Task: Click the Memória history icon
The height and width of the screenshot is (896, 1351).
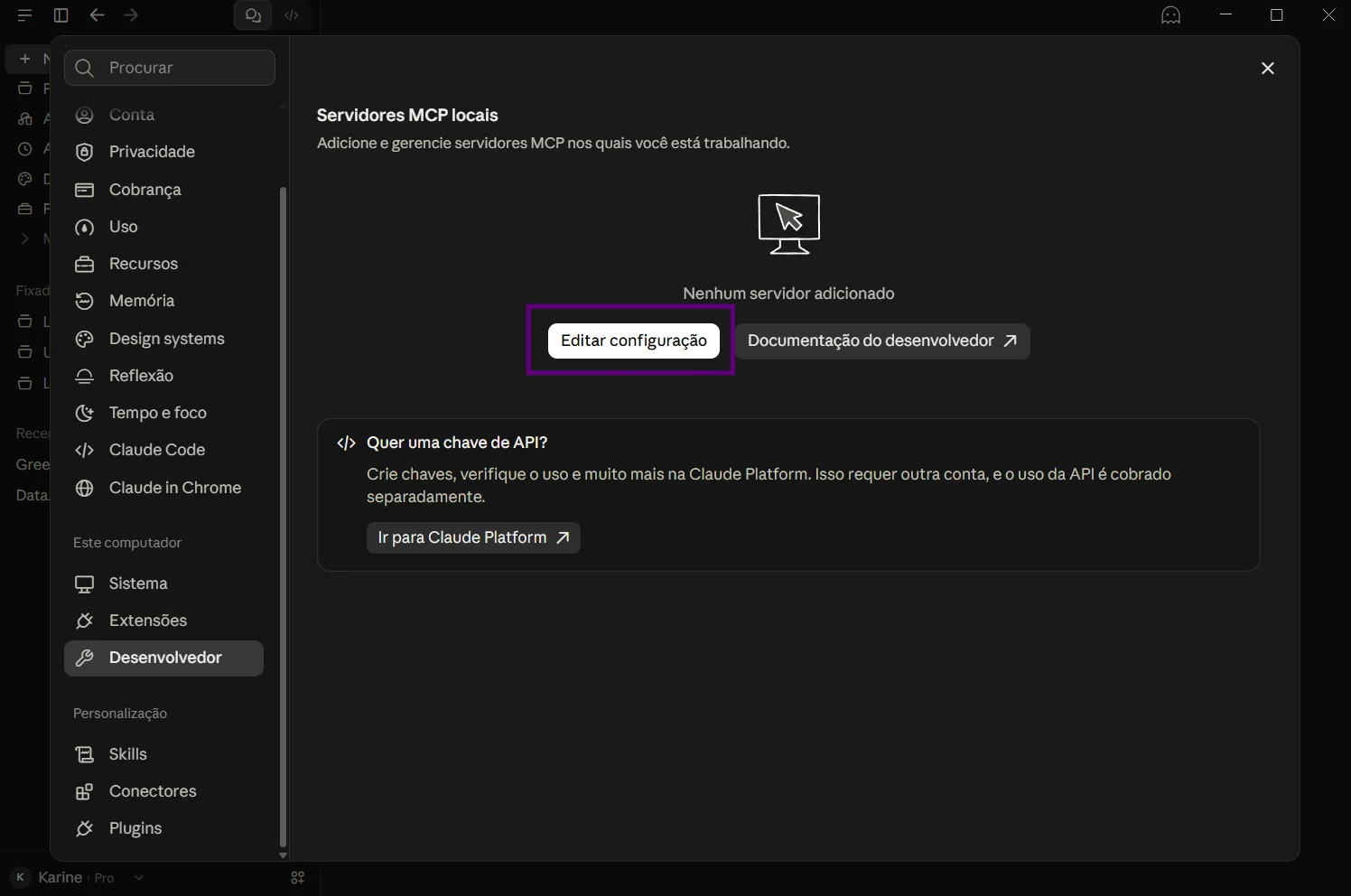Action: pos(84,302)
